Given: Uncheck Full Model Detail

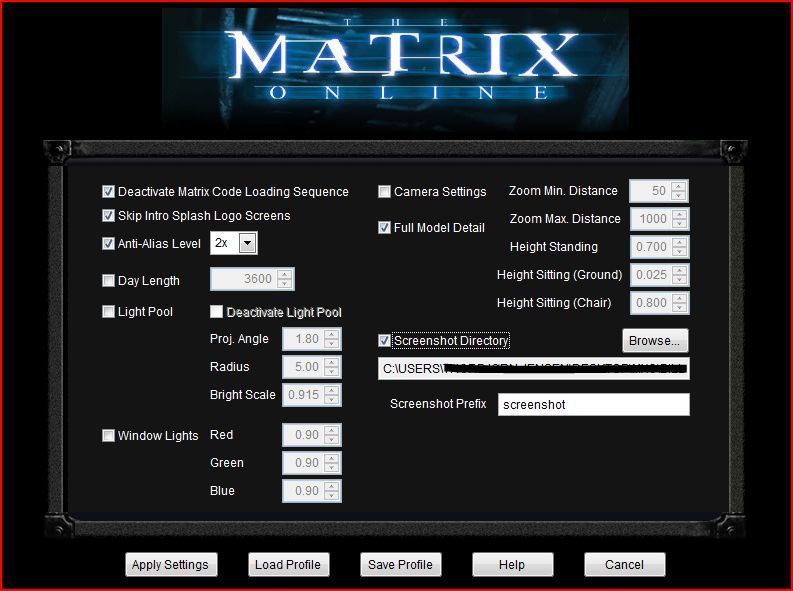Looking at the screenshot, I should click(x=384, y=228).
